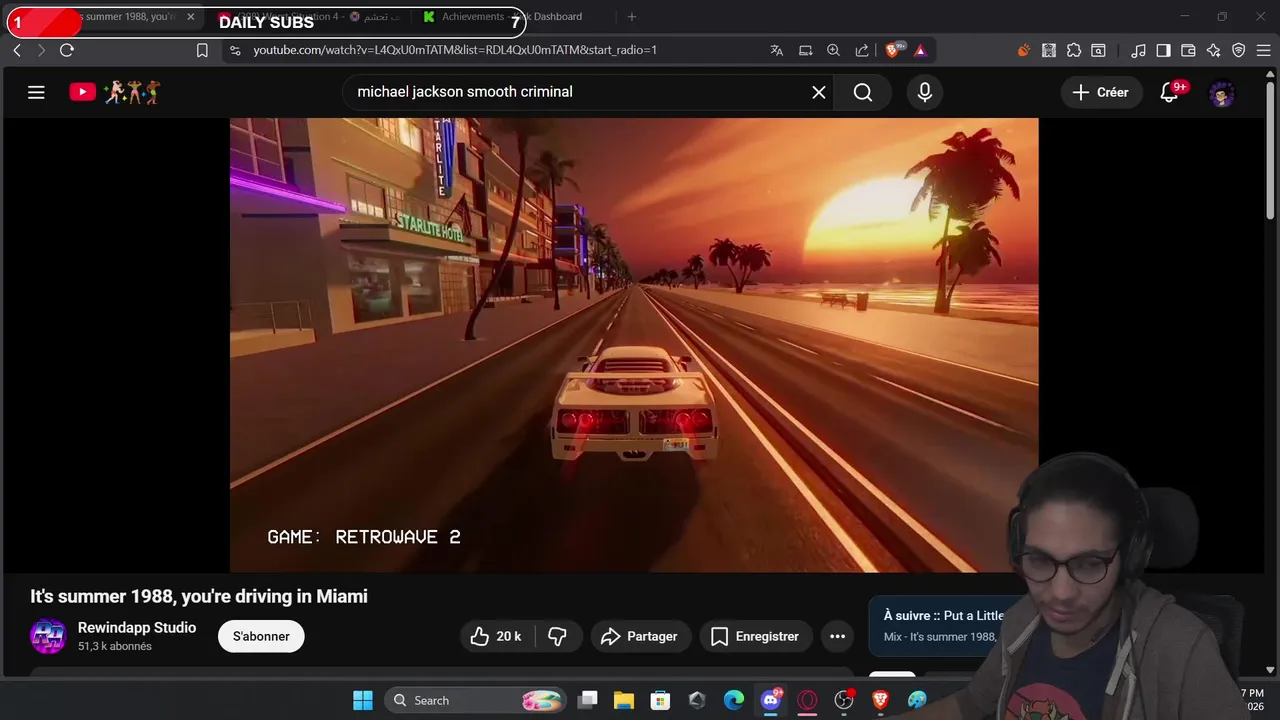Open Brave Rewards triangle icon
The image size is (1280, 720).
click(920, 50)
